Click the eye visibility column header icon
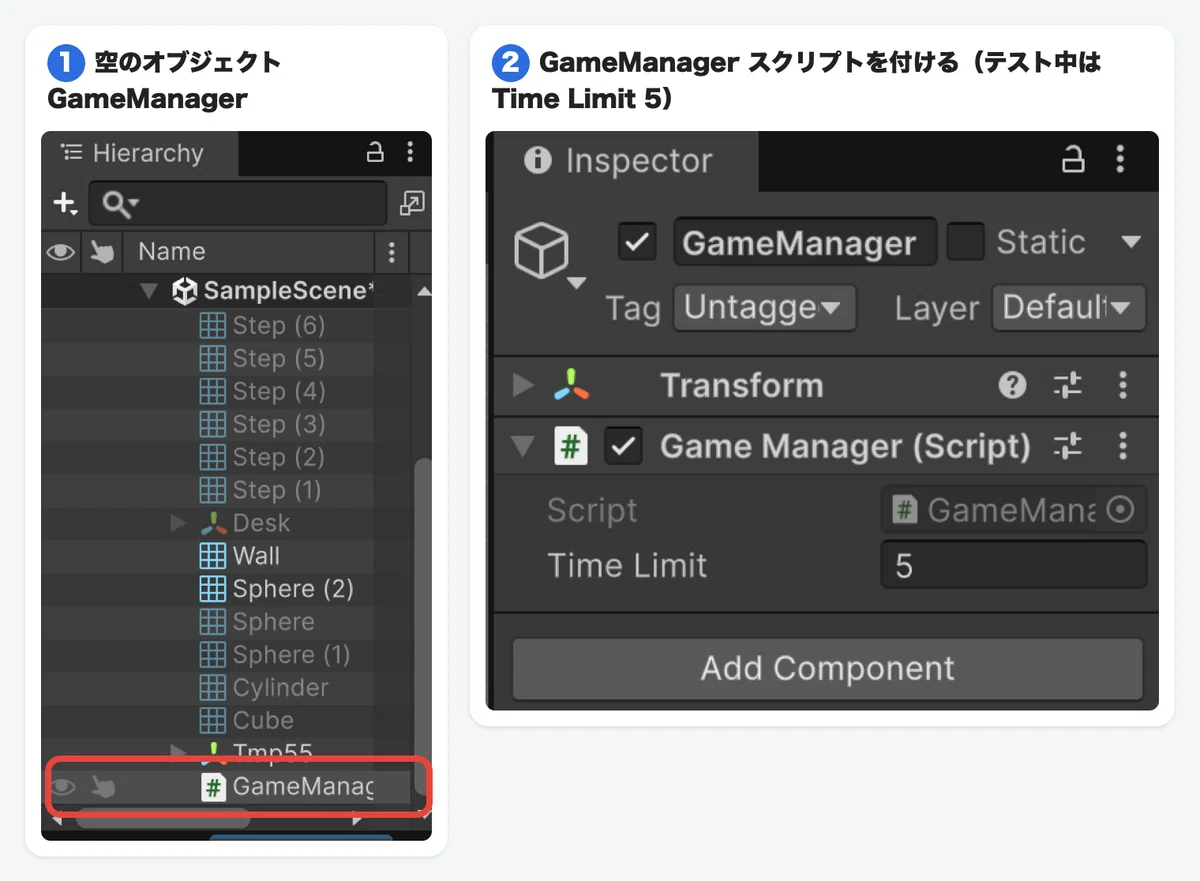 coord(61,252)
